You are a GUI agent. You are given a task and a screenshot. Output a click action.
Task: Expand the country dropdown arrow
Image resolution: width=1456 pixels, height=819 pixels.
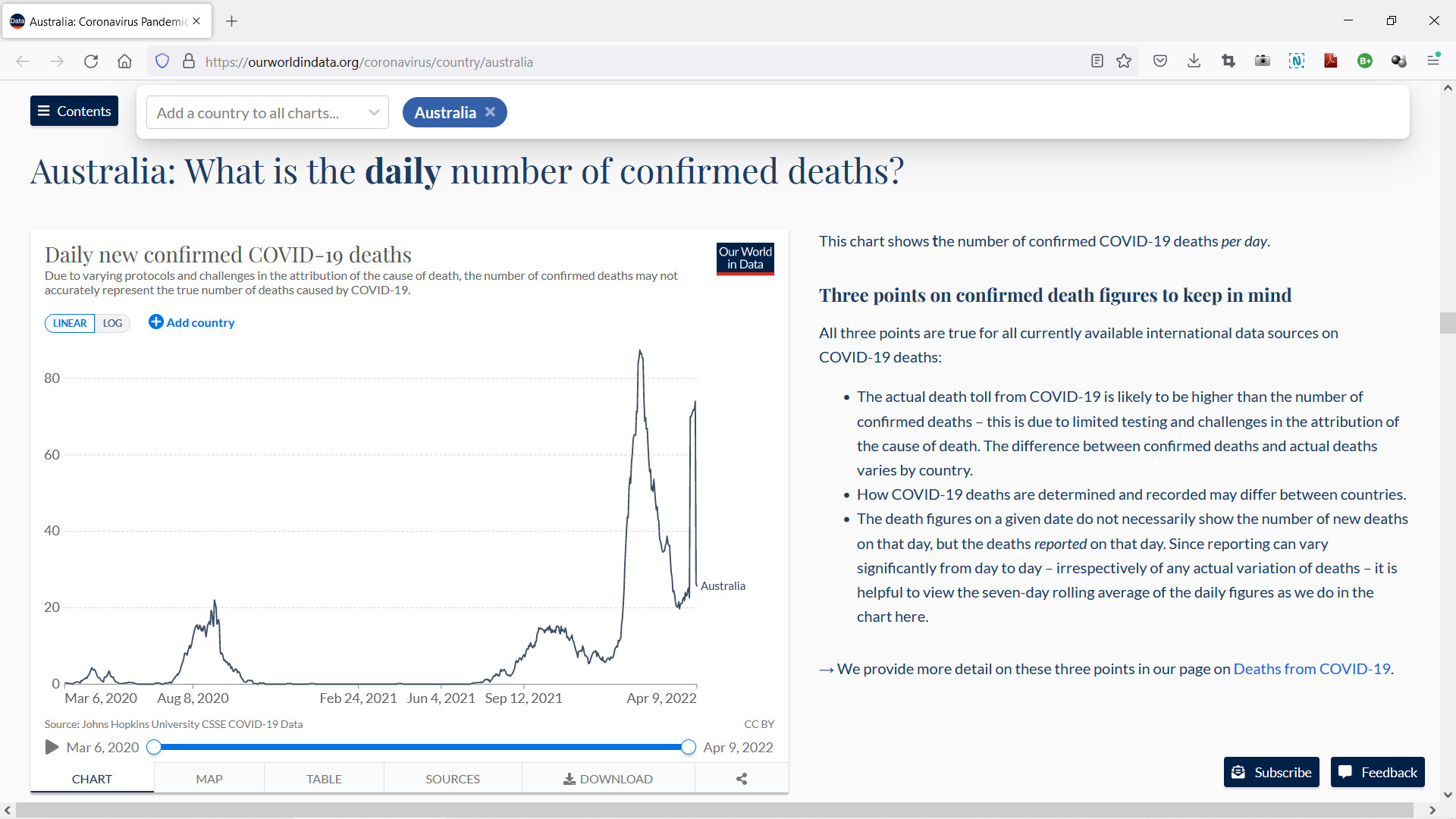[374, 112]
